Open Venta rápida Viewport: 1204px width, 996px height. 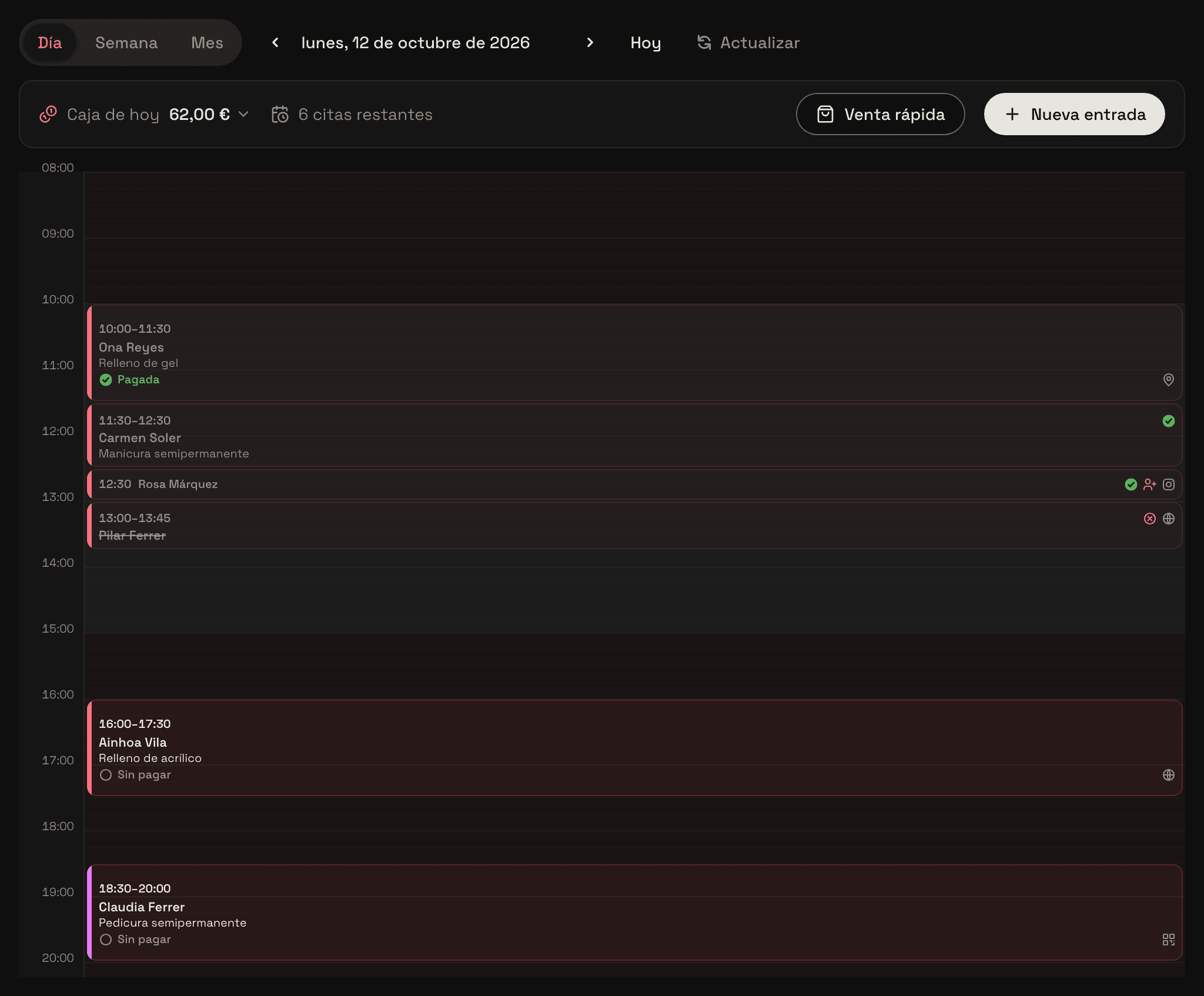point(880,114)
